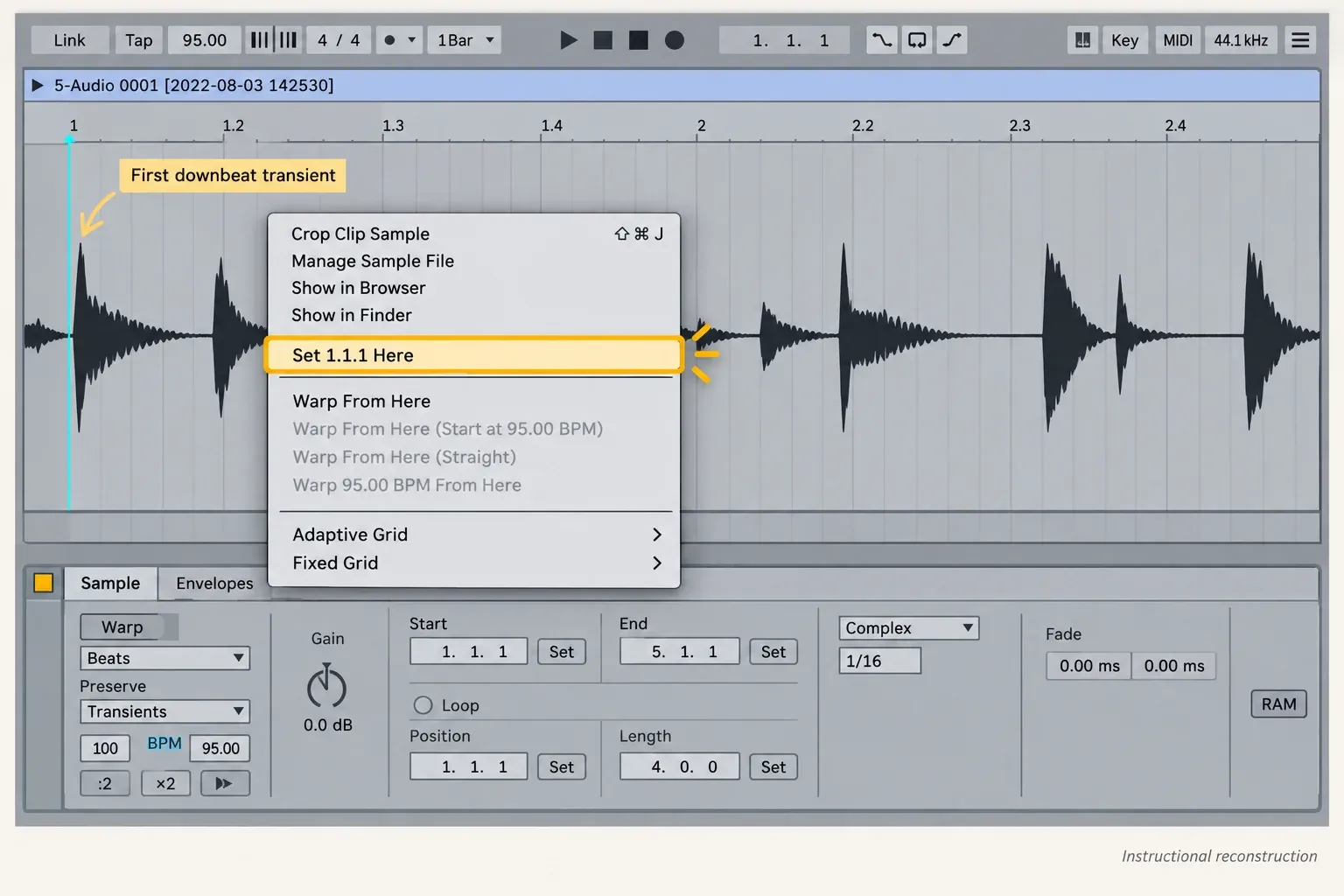Click the second Fade 0.00 ms field

[1173, 666]
